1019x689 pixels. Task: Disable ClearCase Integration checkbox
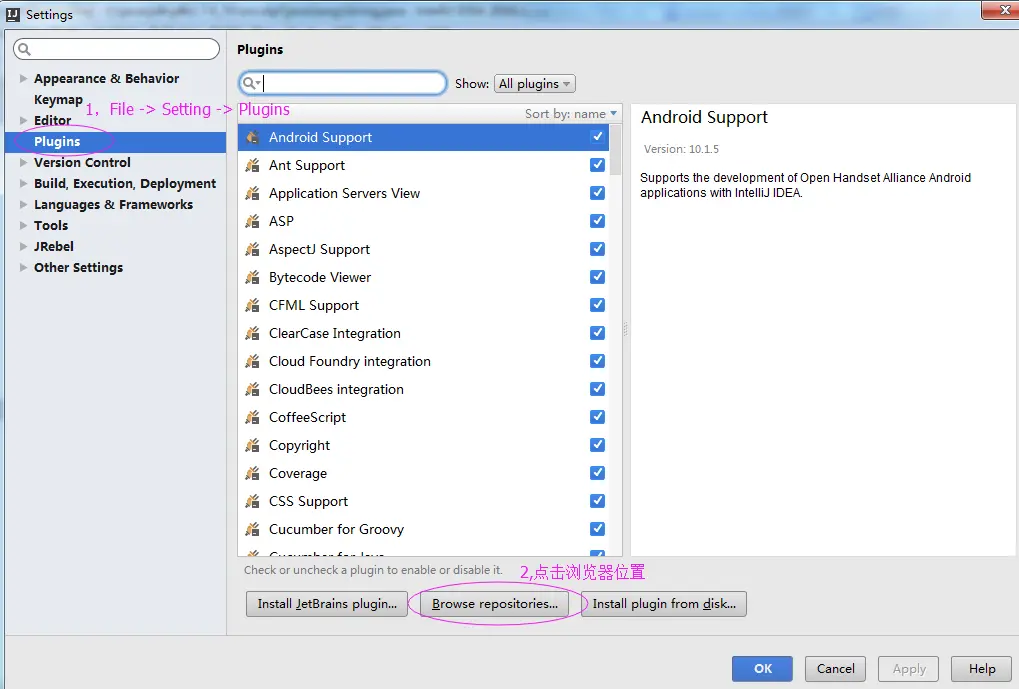click(597, 332)
